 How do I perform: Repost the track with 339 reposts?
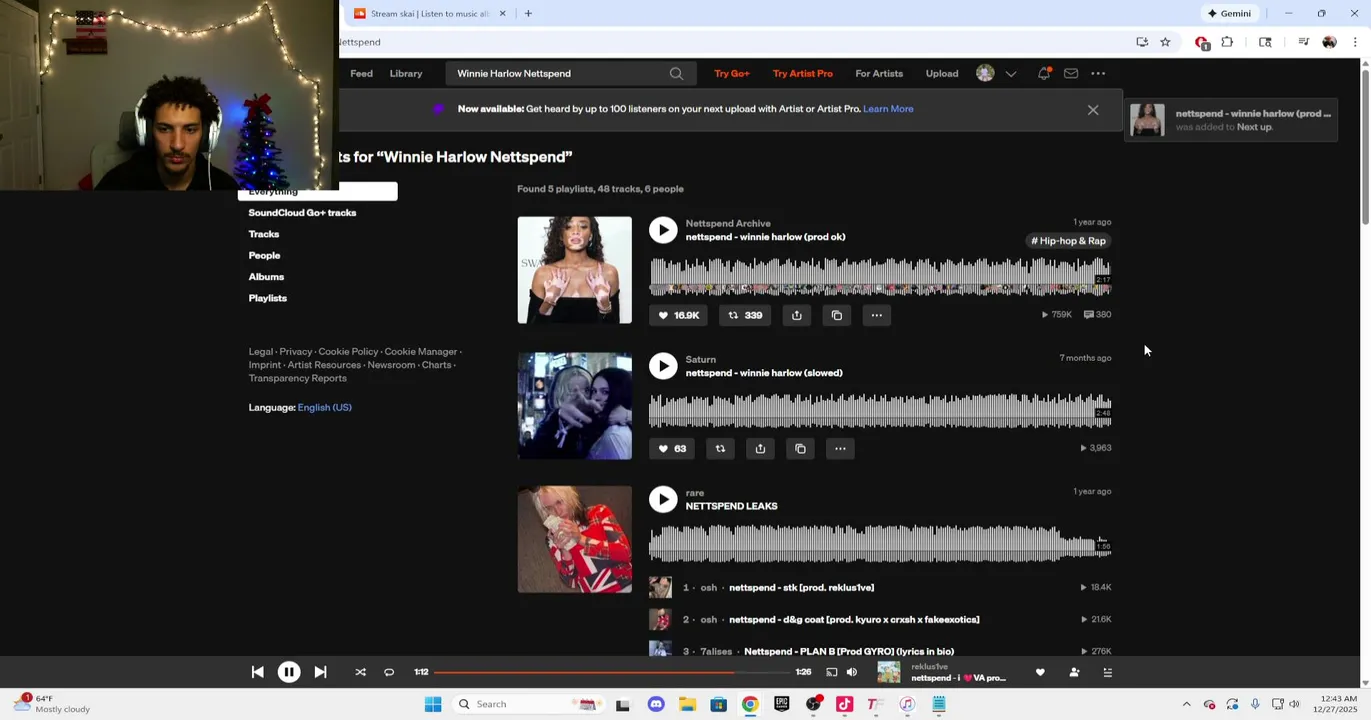[x=745, y=315]
